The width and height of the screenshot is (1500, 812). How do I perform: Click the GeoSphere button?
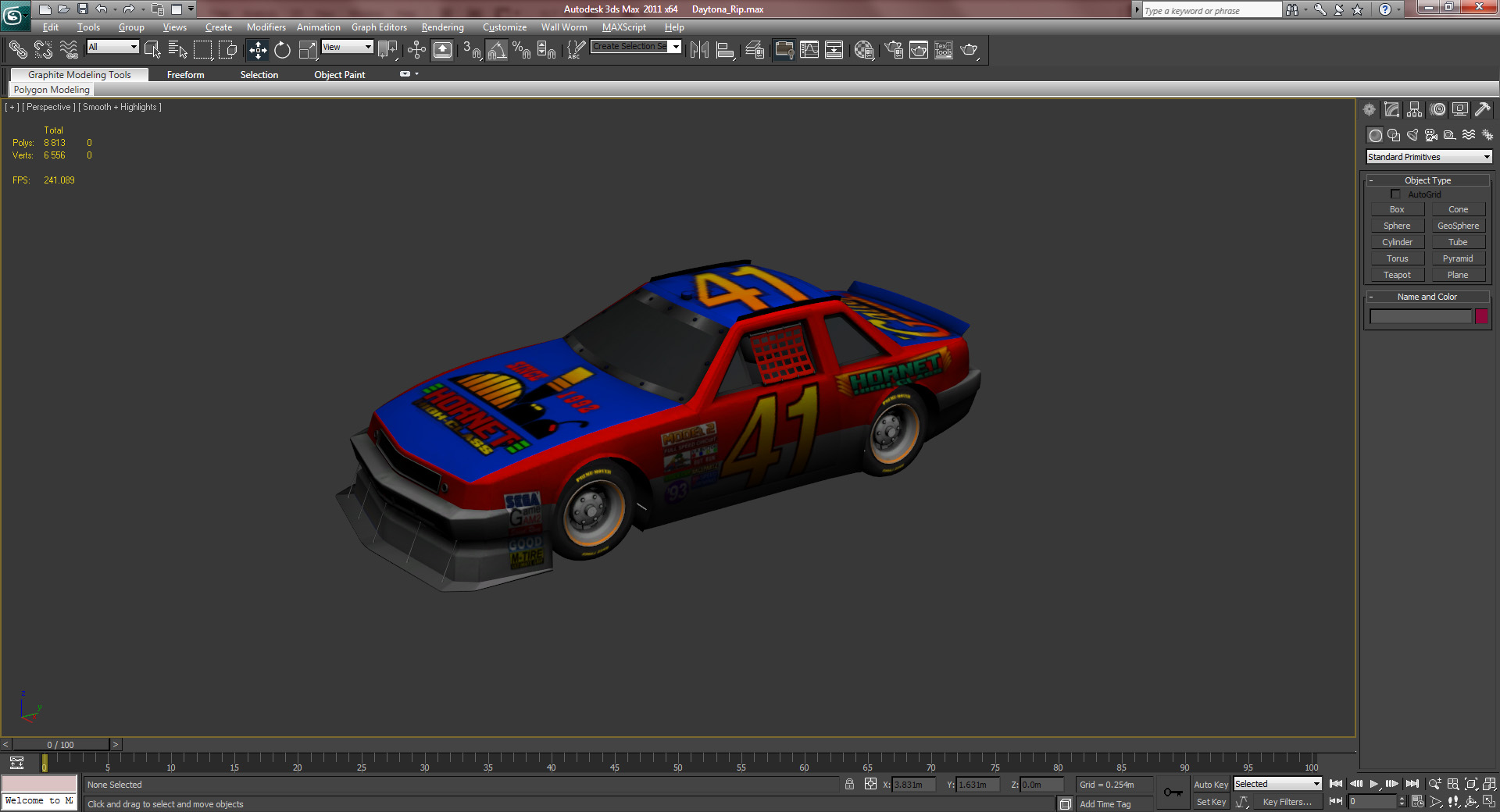click(x=1458, y=226)
